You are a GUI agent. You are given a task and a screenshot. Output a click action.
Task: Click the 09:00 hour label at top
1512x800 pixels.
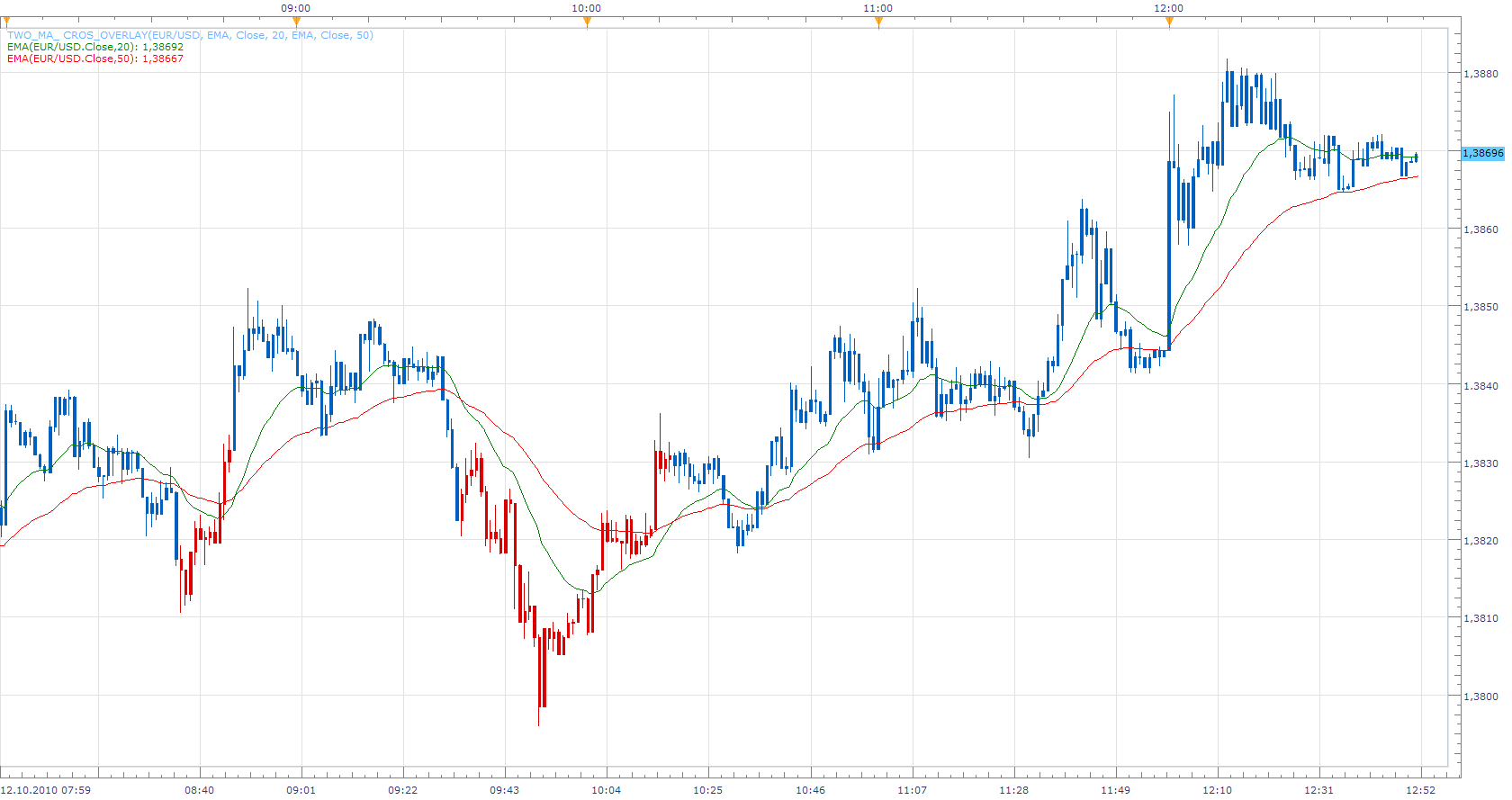pyautogui.click(x=296, y=8)
